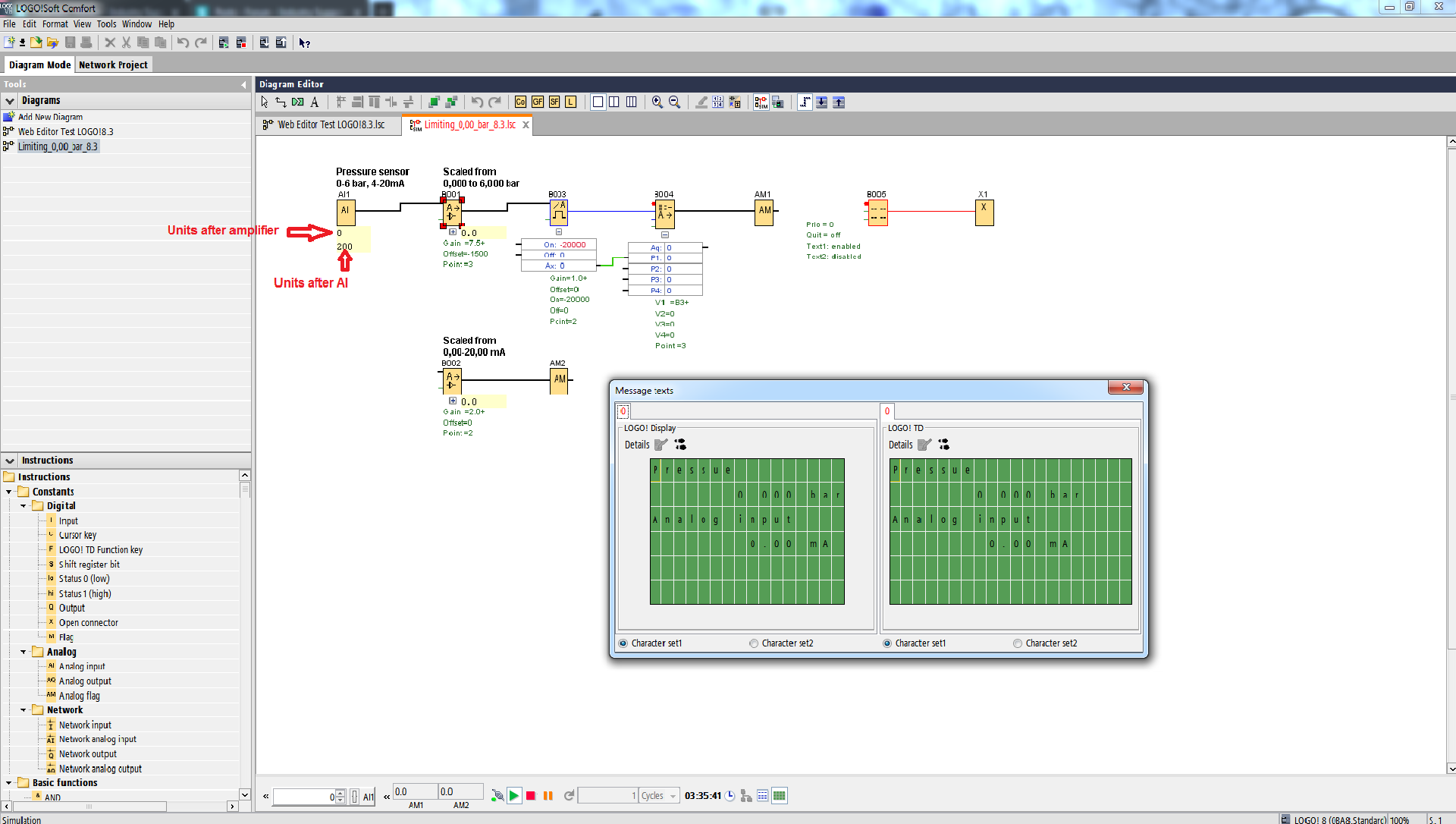Select Character set1 for LOGO! TD
The width and height of the screenshot is (1456, 824).
[x=887, y=643]
